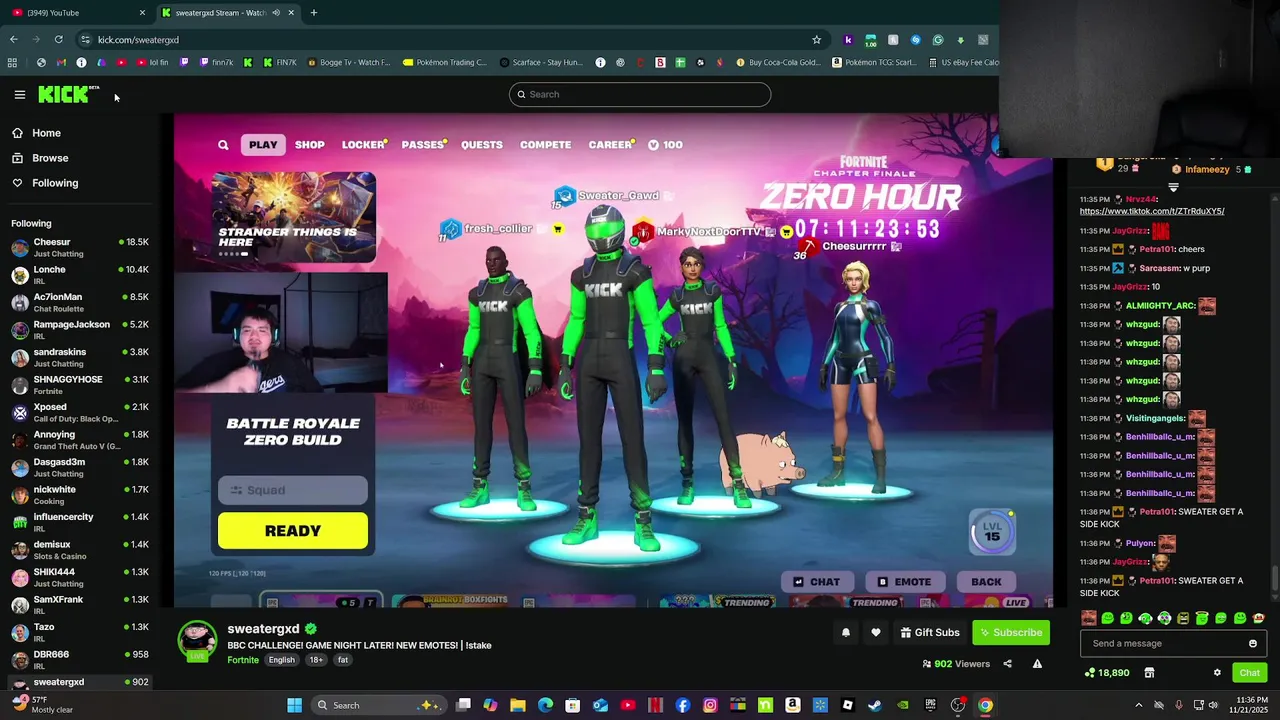Open Ac7ionMan channel in Following list
The height and width of the screenshot is (720, 1280).
80,302
